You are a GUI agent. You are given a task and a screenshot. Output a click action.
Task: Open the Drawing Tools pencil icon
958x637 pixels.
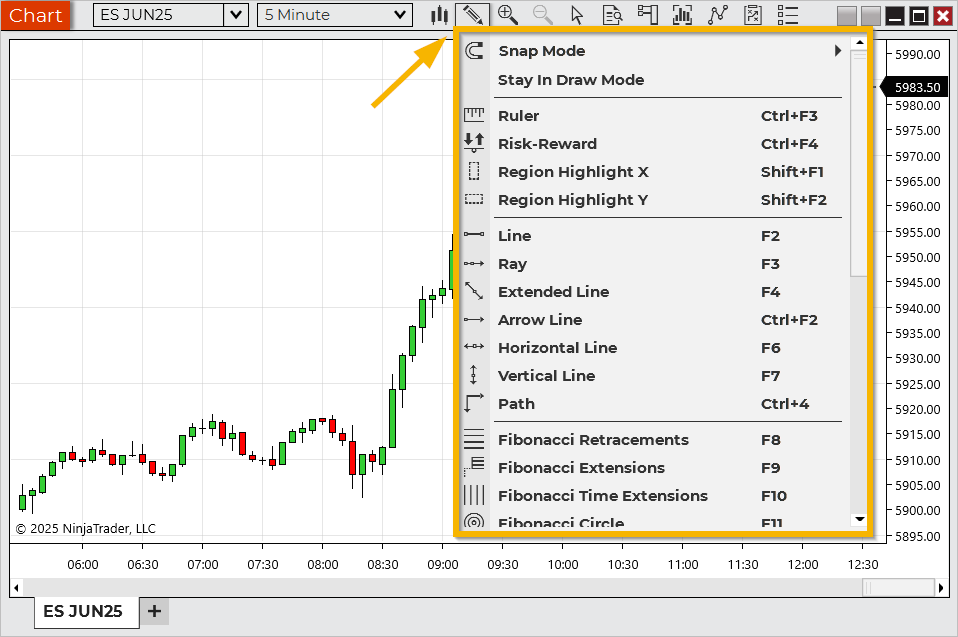tap(472, 15)
